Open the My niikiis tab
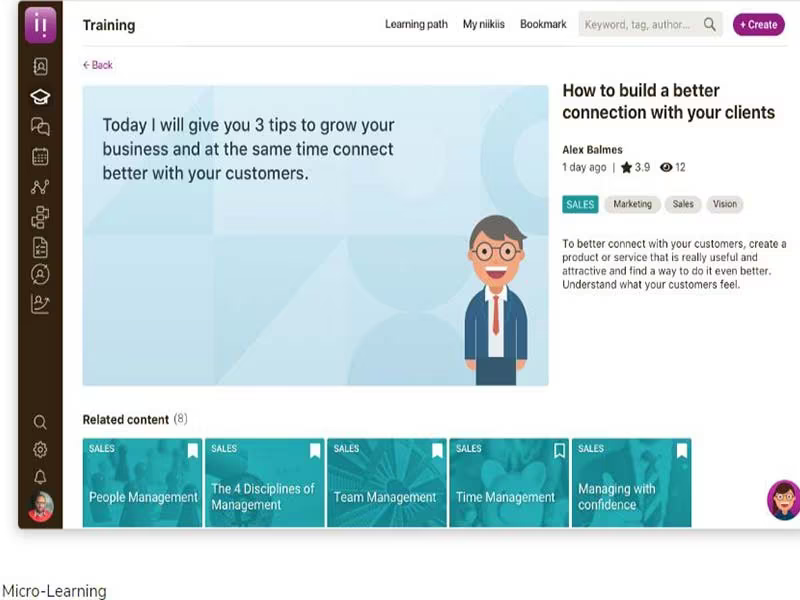This screenshot has height=600, width=800. click(483, 24)
